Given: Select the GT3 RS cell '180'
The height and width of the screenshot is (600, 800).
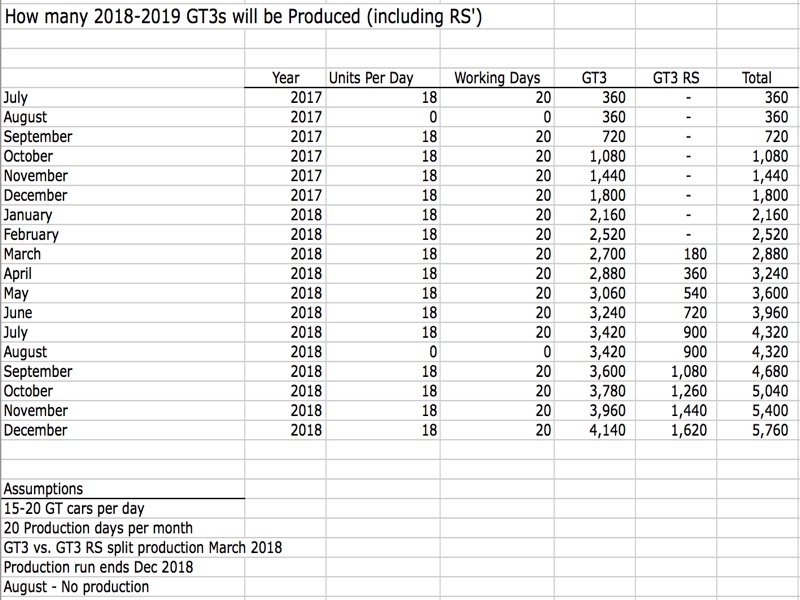Looking at the screenshot, I should (695, 254).
